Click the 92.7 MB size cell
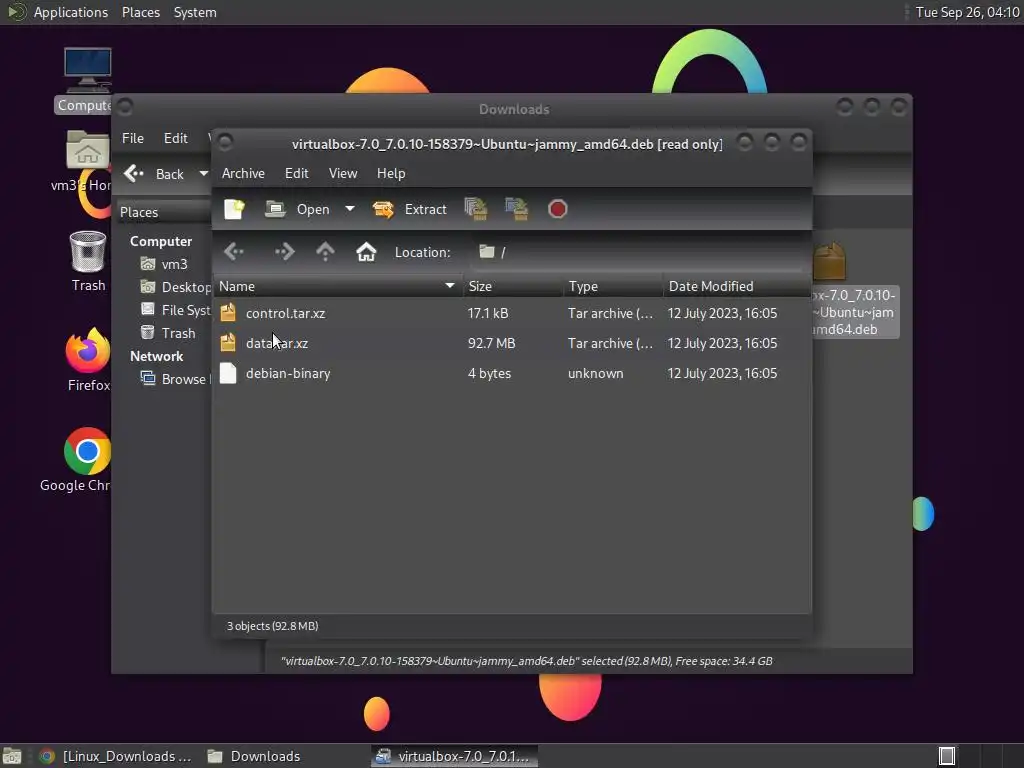 [491, 343]
